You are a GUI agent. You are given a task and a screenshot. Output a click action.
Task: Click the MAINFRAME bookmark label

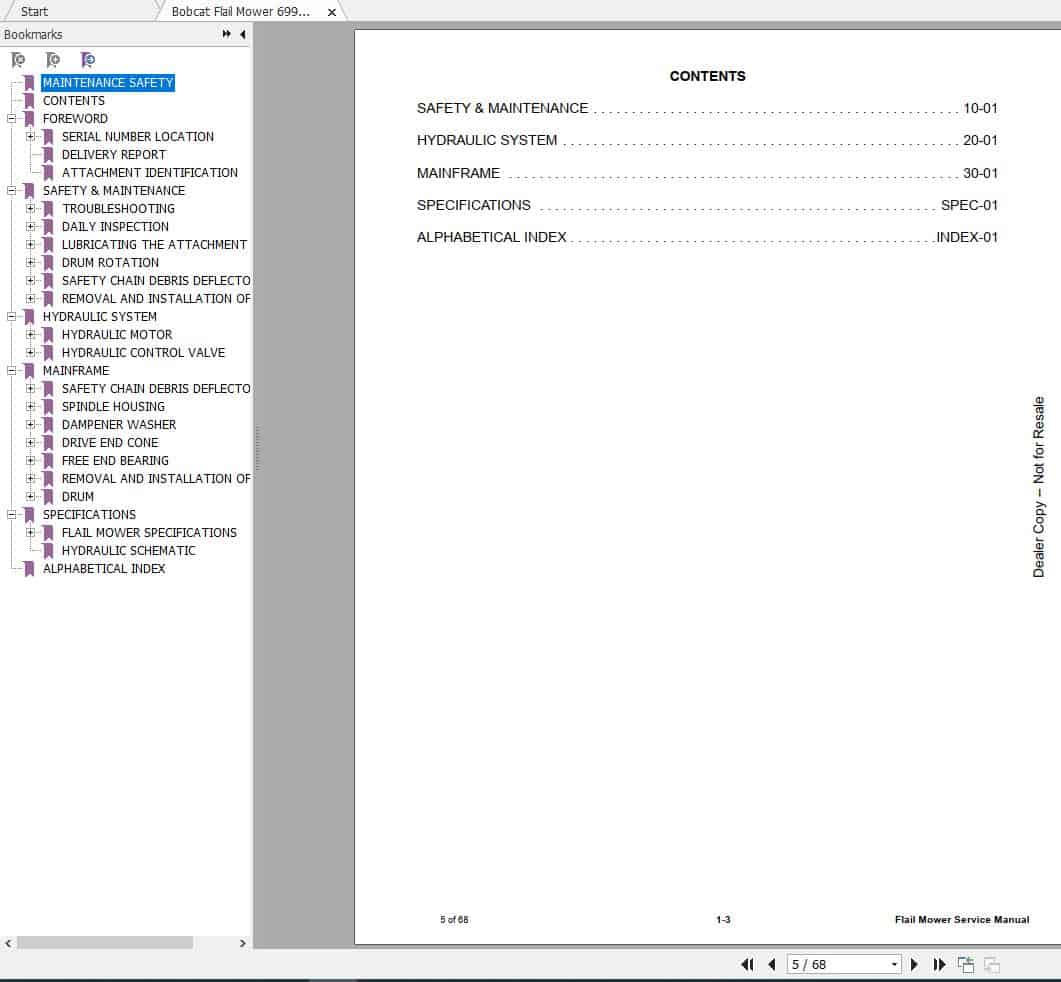click(x=76, y=370)
